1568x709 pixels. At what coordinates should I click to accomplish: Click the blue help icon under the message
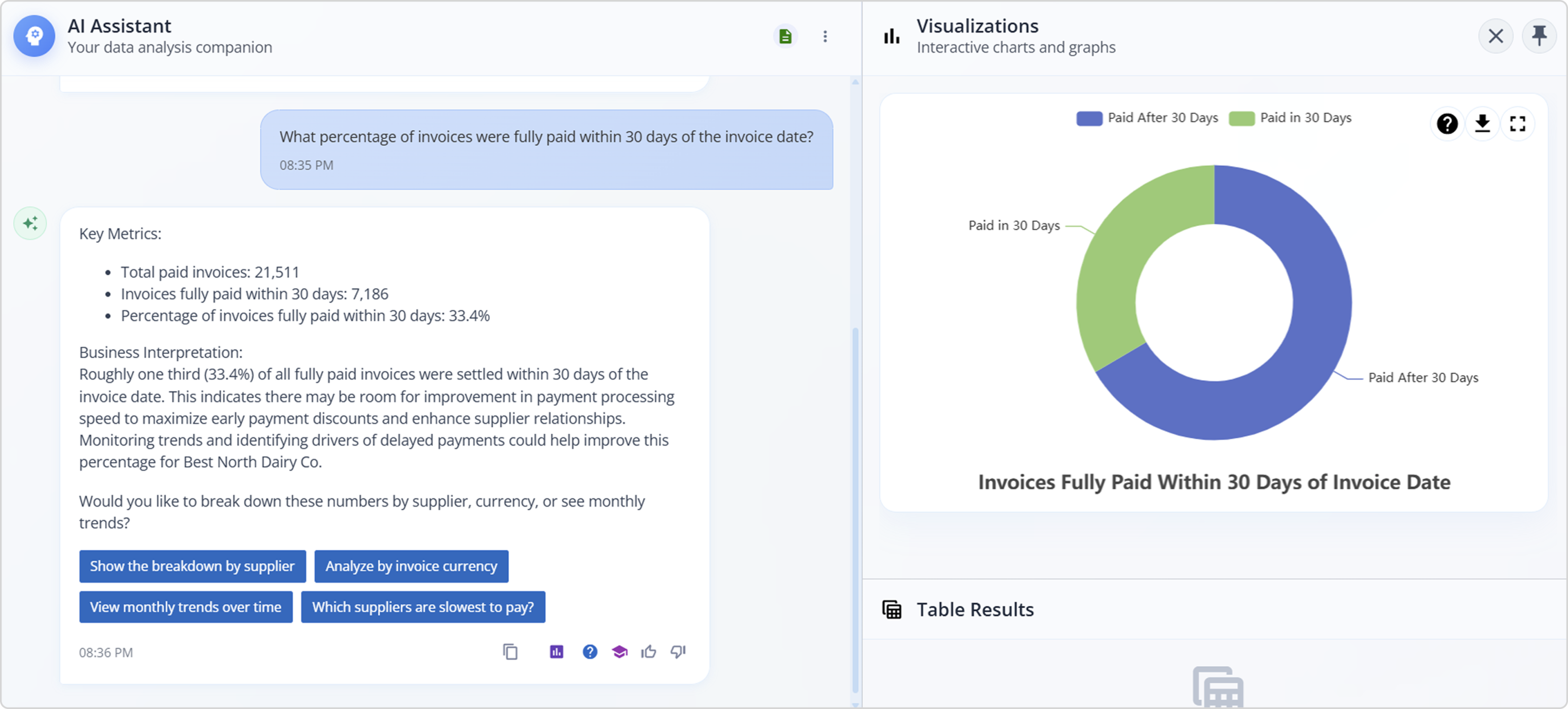pos(589,652)
